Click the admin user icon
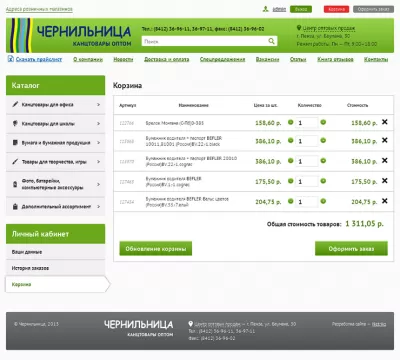Screen dimensions: 400x360 (x=265, y=9)
